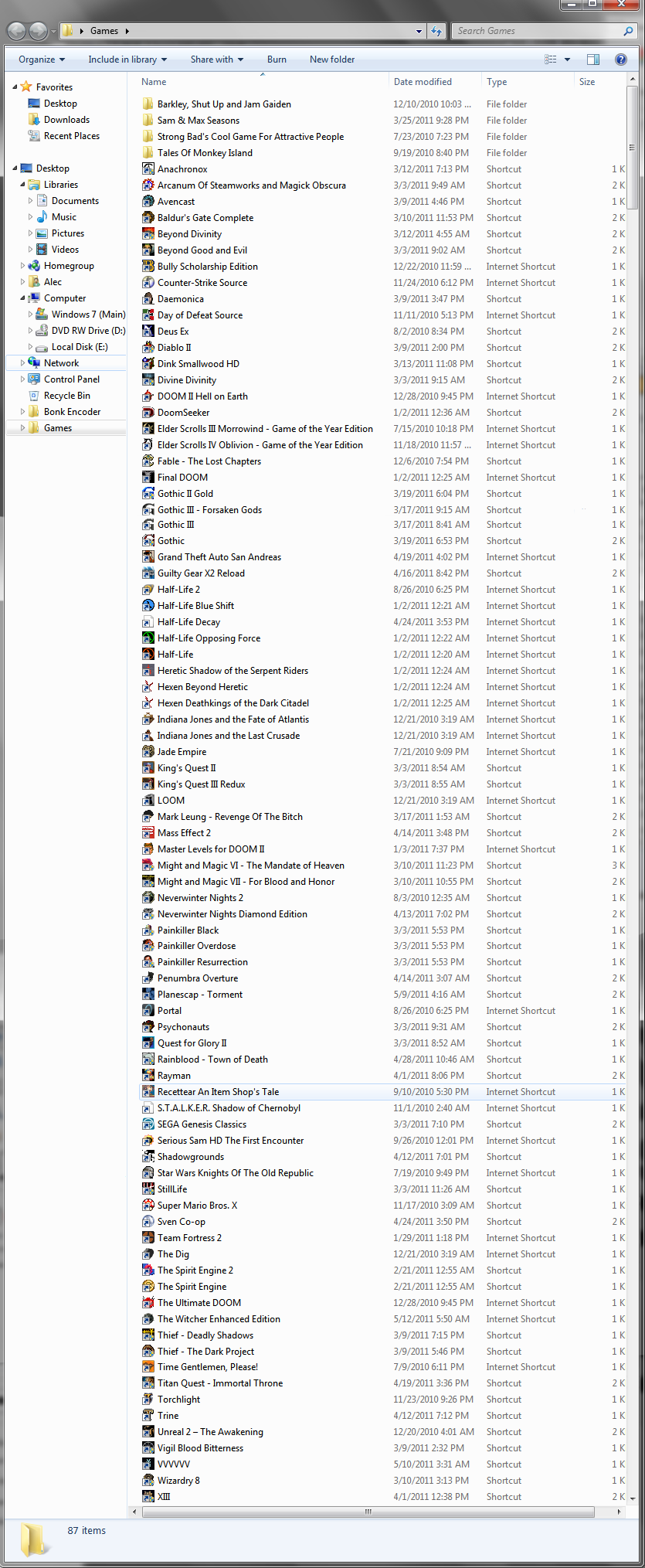Open the Organize dropdown menu
This screenshot has height=1568, width=645.
[x=42, y=60]
